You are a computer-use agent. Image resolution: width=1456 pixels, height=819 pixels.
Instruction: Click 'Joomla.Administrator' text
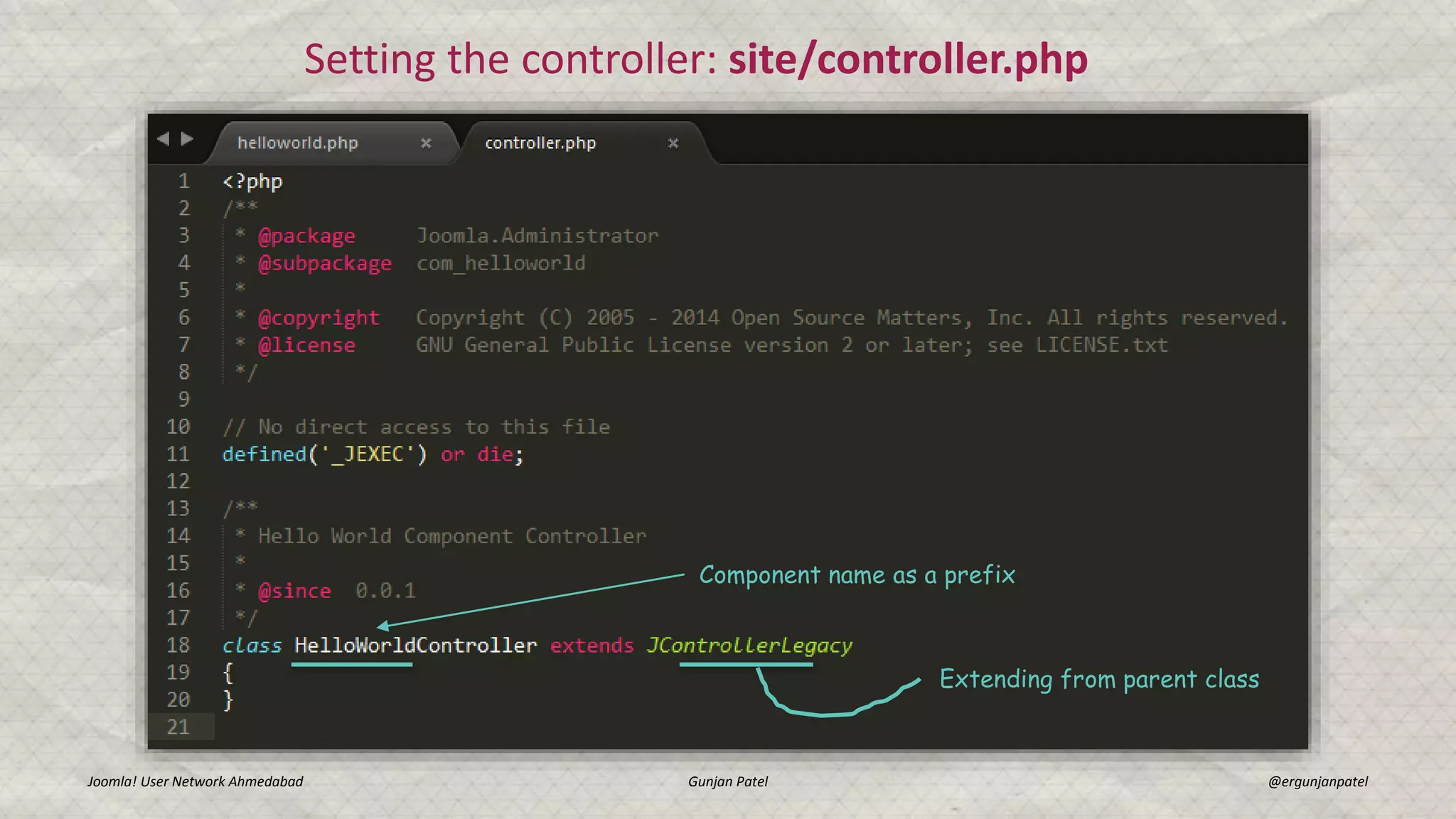pyautogui.click(x=537, y=236)
